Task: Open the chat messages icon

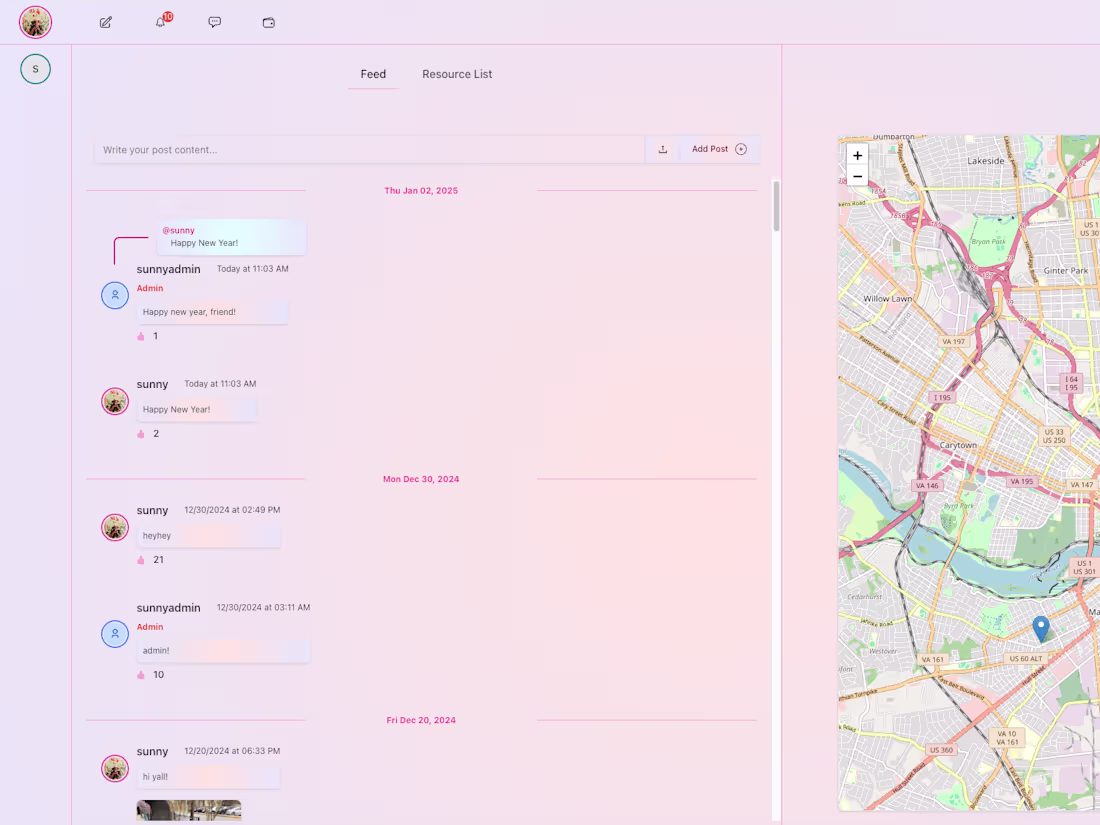Action: pyautogui.click(x=215, y=22)
